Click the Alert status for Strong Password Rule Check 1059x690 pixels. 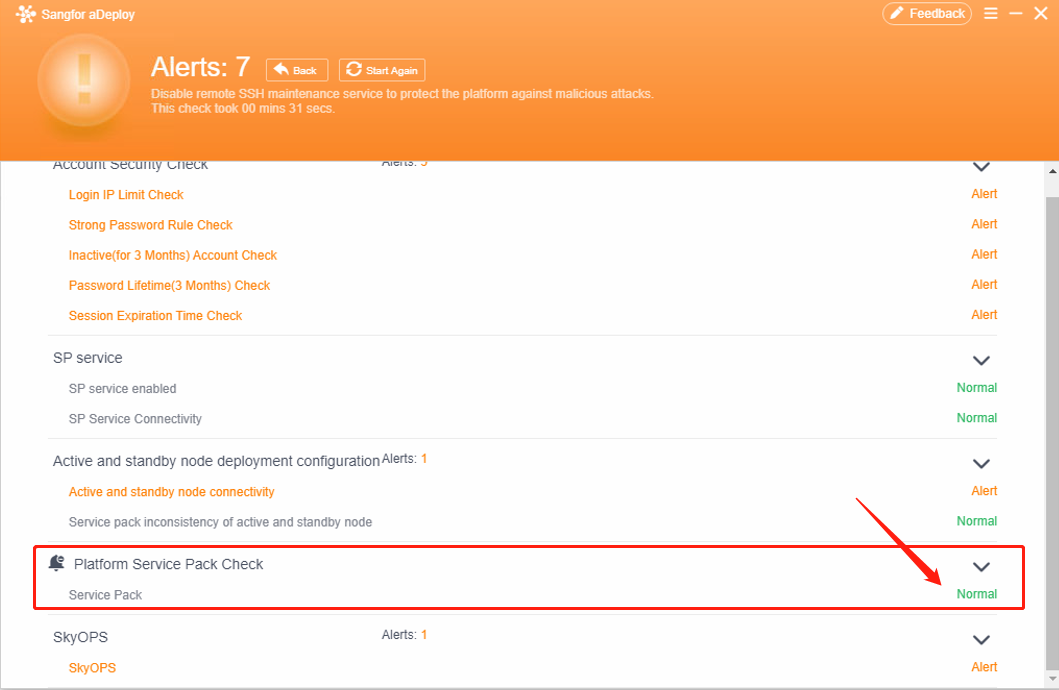point(984,224)
